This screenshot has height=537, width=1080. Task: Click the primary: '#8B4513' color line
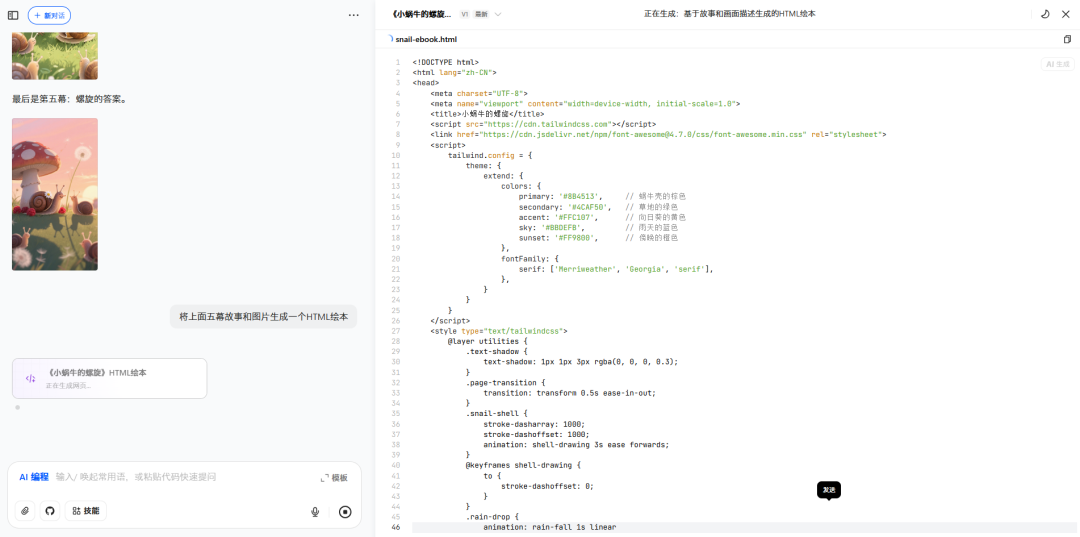(x=602, y=196)
